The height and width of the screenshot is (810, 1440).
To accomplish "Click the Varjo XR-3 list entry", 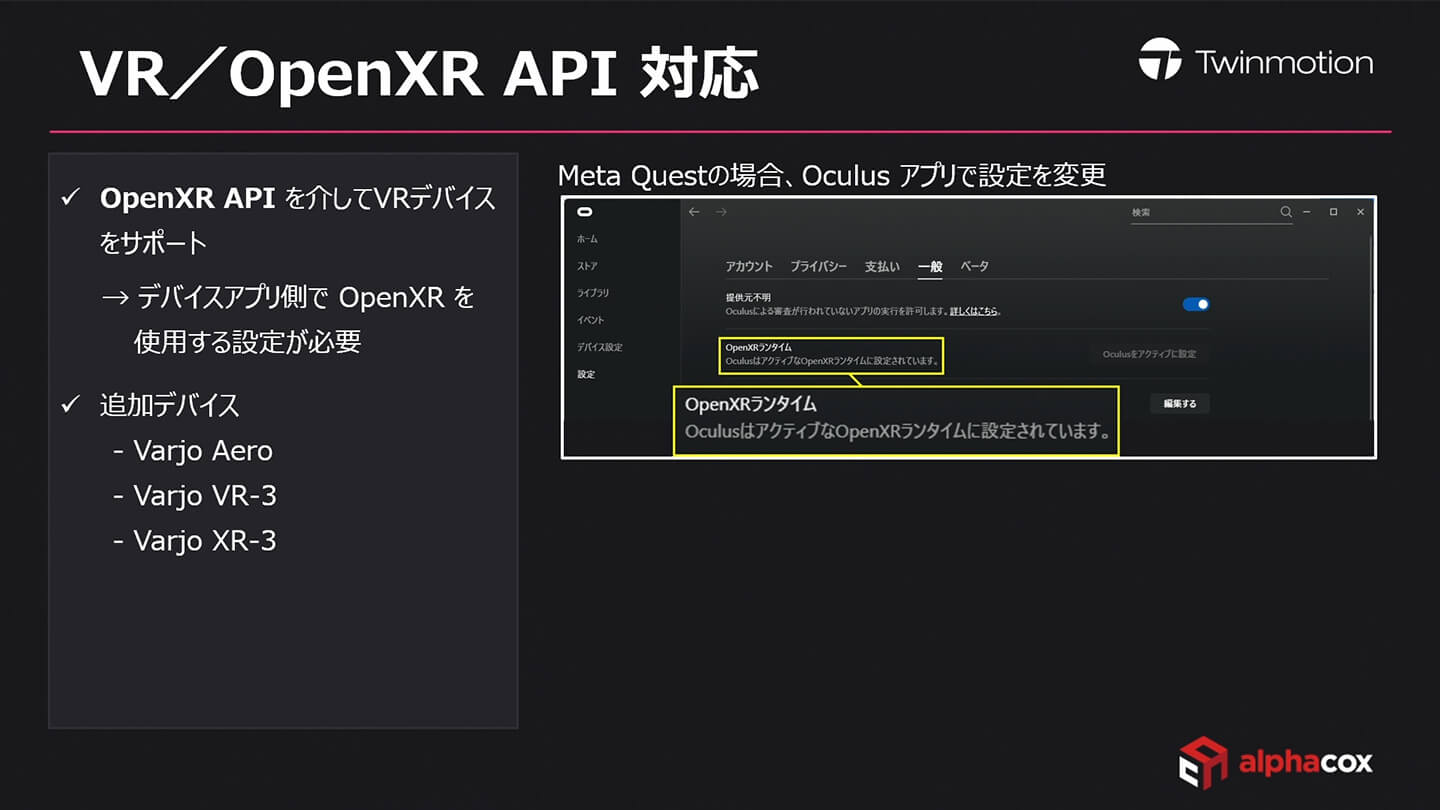I will coord(205,541).
